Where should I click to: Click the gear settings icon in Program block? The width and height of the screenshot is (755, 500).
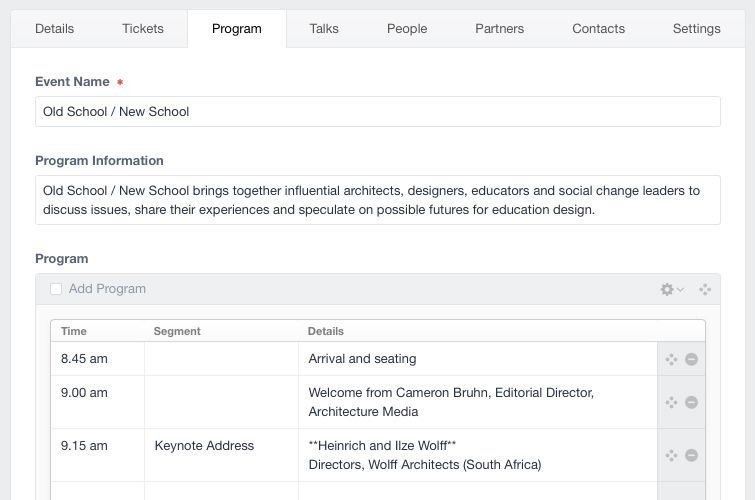[x=668, y=289]
